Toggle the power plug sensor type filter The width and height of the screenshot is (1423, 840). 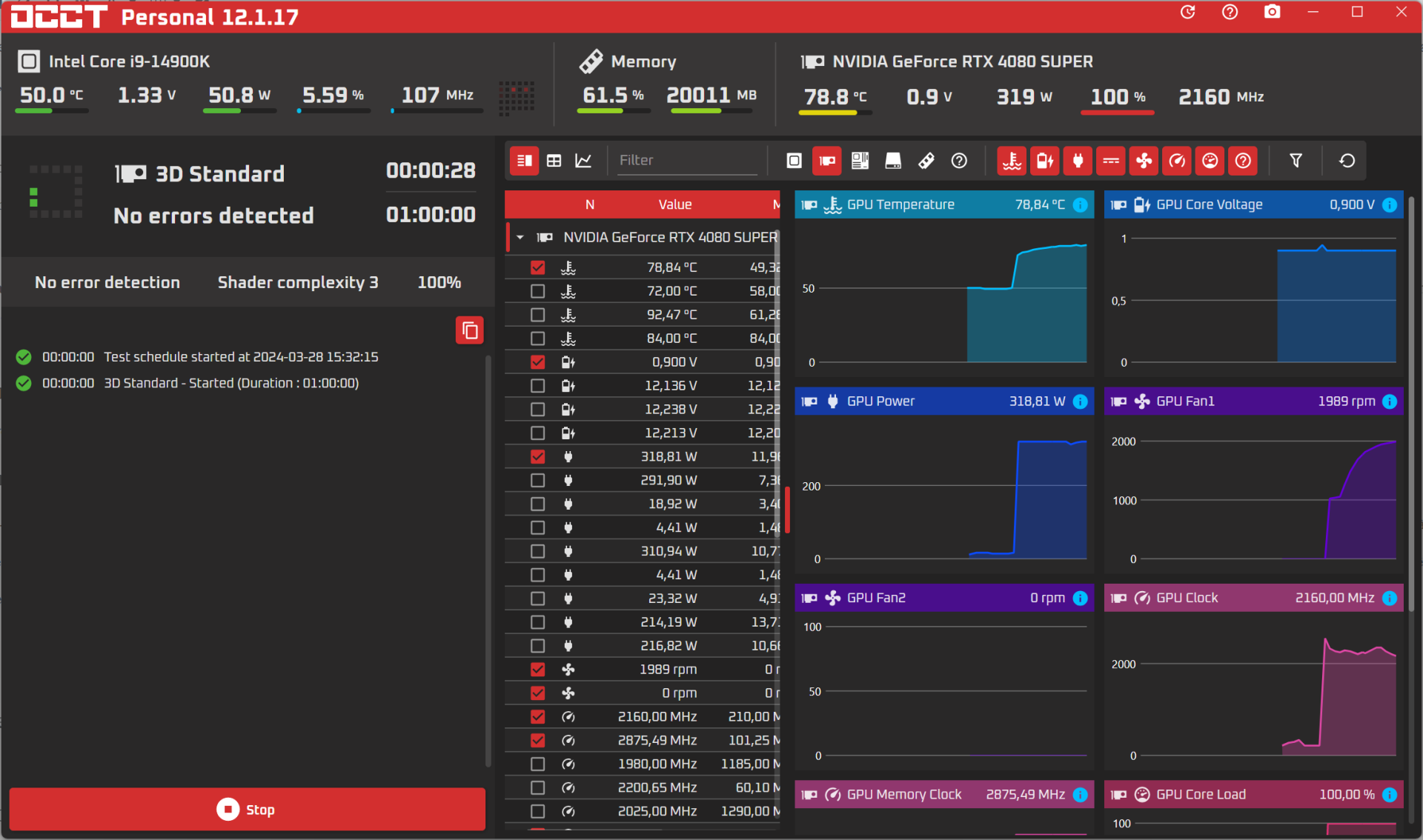1078,161
